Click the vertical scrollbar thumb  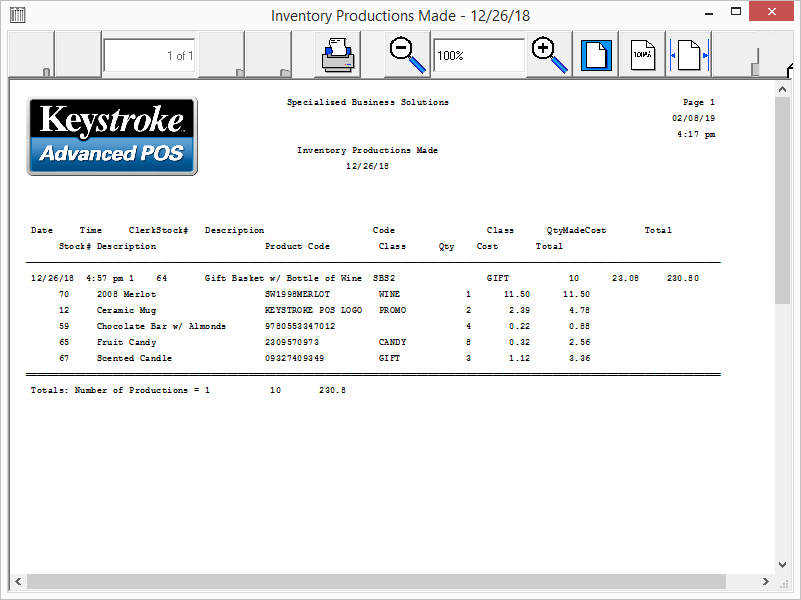783,200
